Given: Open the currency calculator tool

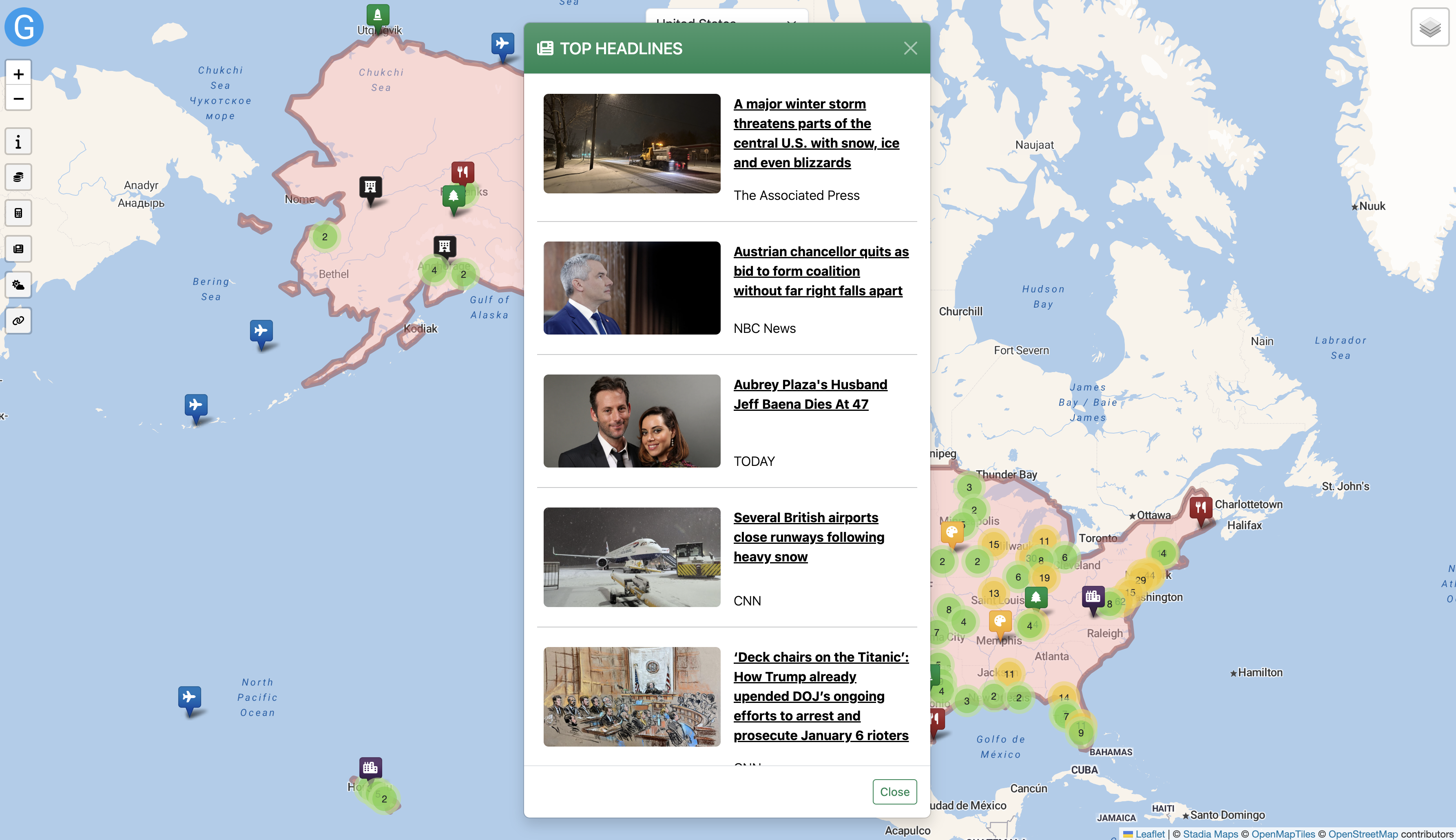Looking at the screenshot, I should [18, 213].
